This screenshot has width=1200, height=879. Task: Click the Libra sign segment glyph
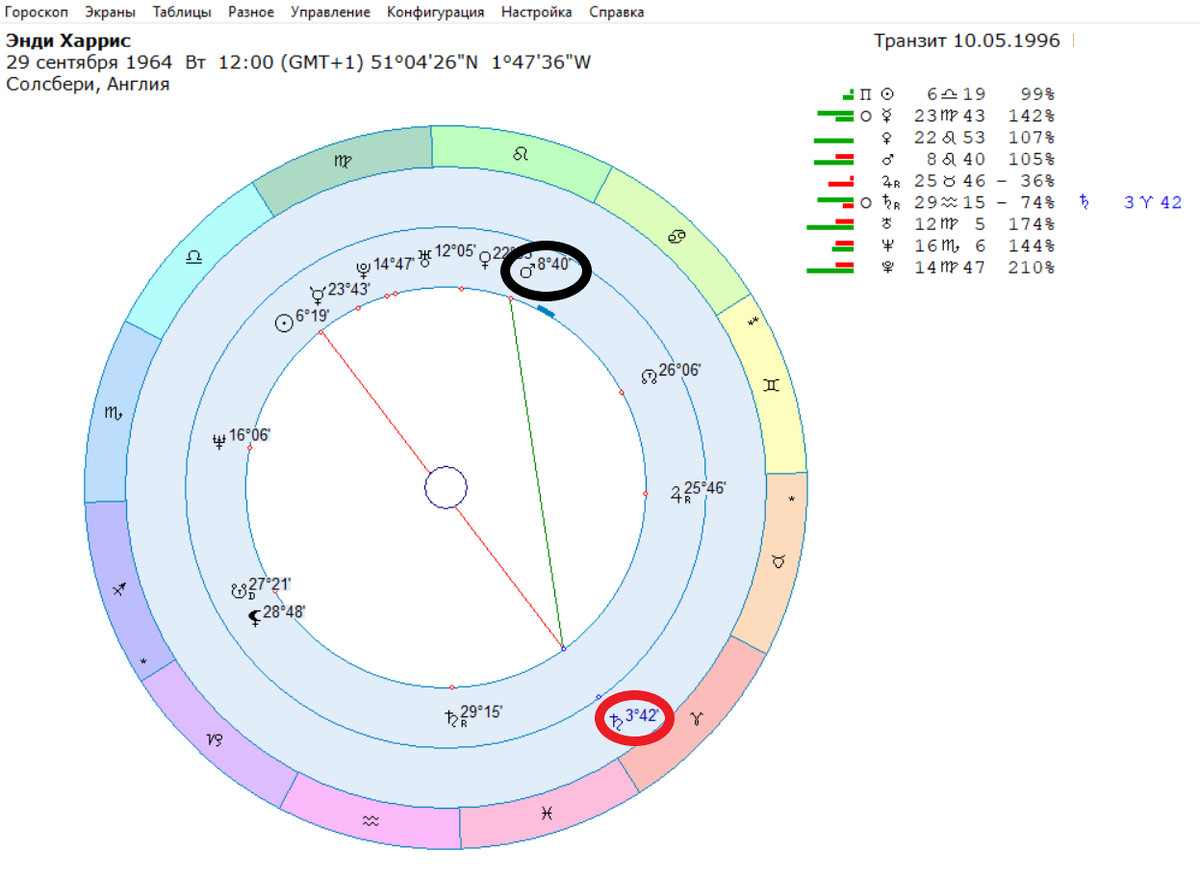click(193, 256)
